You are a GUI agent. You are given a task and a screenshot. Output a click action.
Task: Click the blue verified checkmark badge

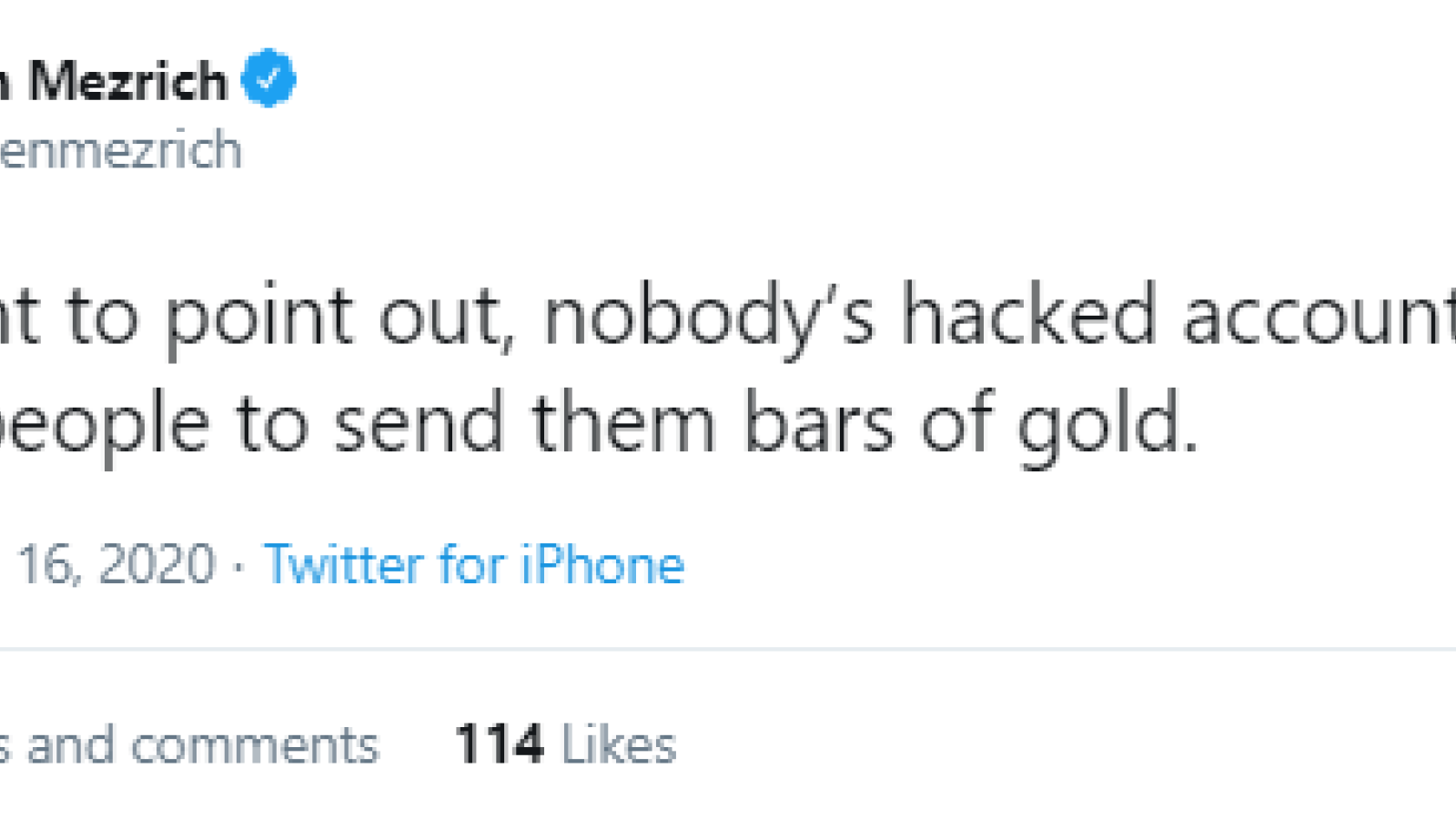(x=268, y=78)
